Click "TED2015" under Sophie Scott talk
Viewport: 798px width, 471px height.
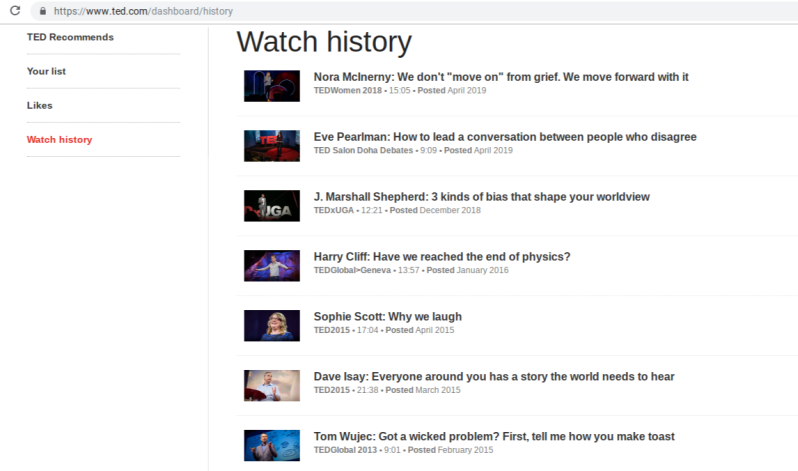point(332,330)
